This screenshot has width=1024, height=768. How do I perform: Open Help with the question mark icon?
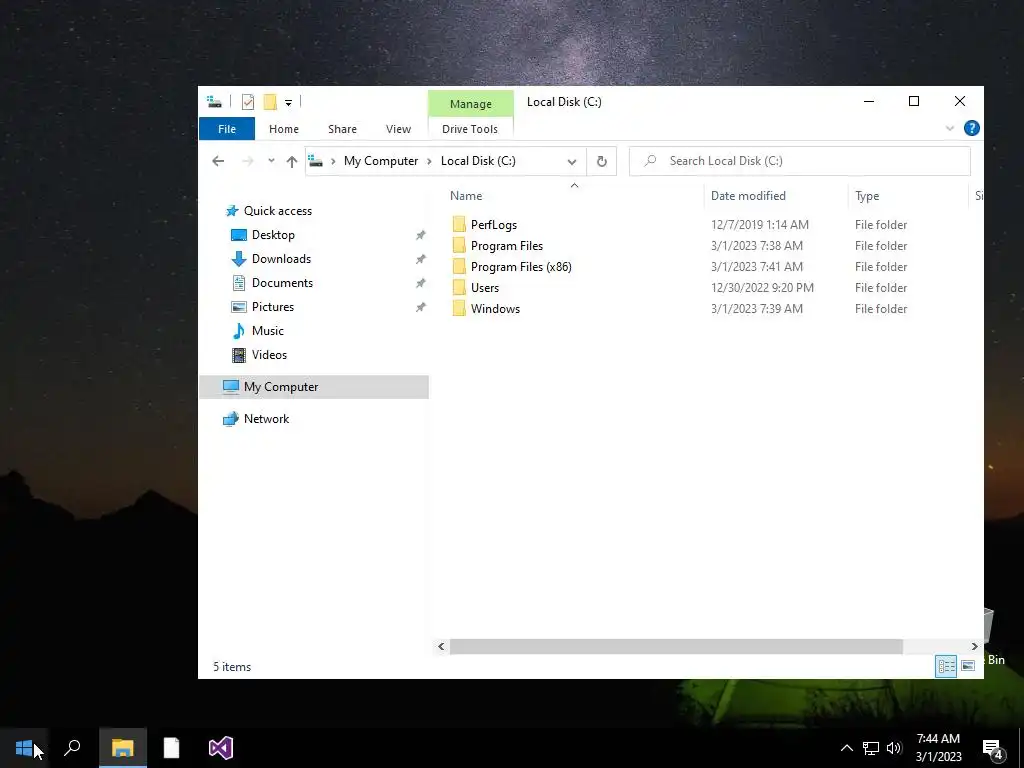971,129
